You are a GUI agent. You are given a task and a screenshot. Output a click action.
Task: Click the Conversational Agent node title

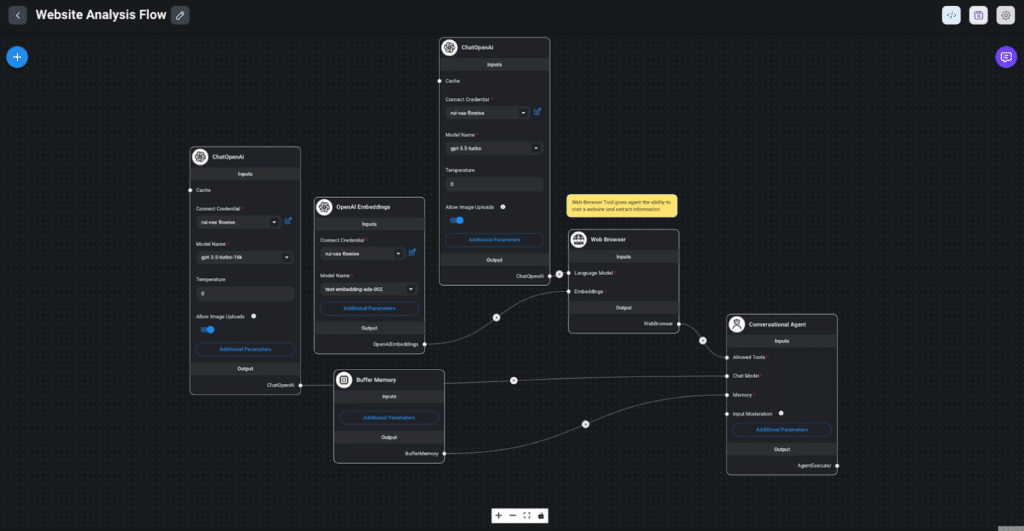pos(777,325)
